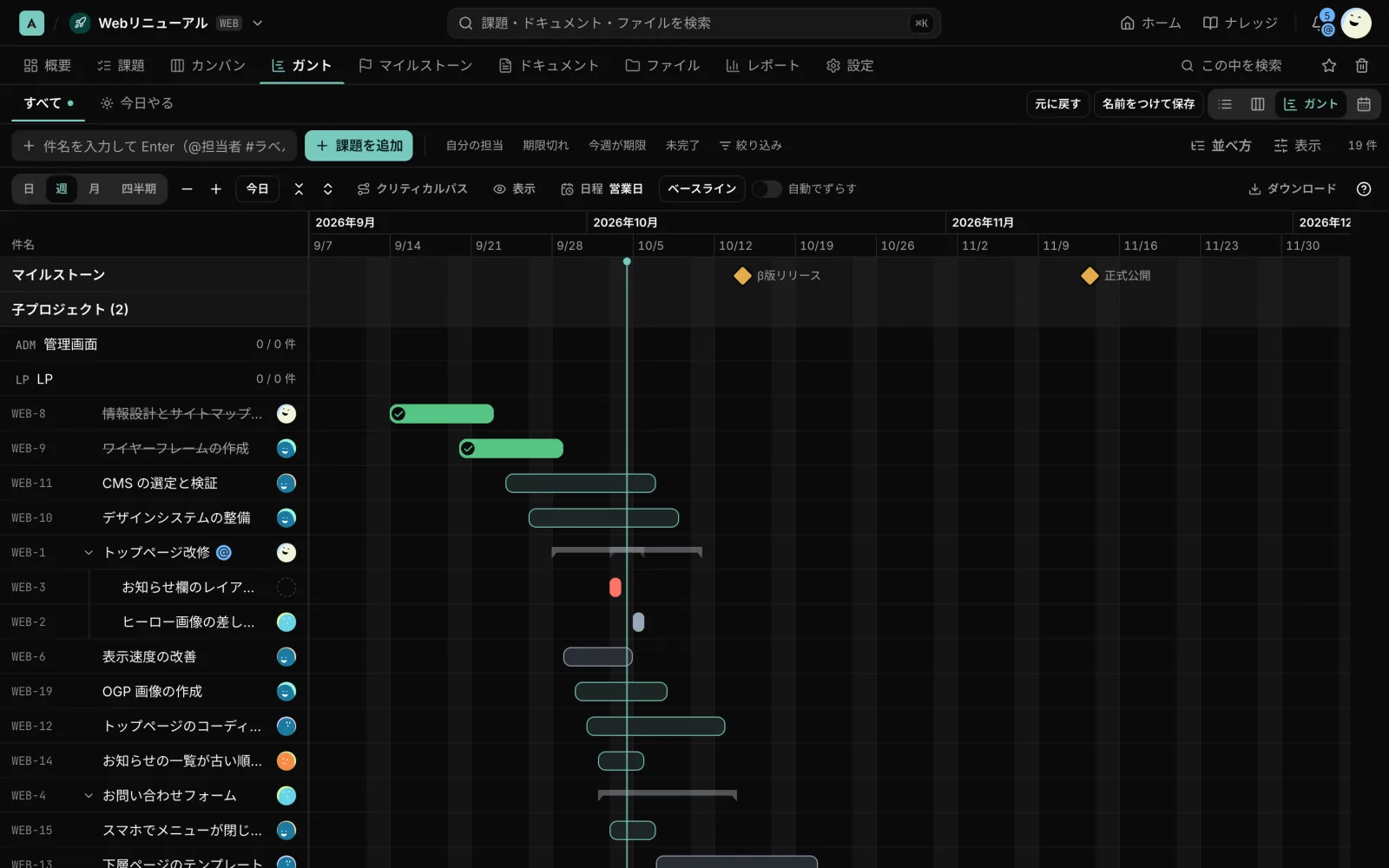Click the red WEB-3 Gantt bar
Viewport: 1389px width, 868px height.
click(616, 588)
